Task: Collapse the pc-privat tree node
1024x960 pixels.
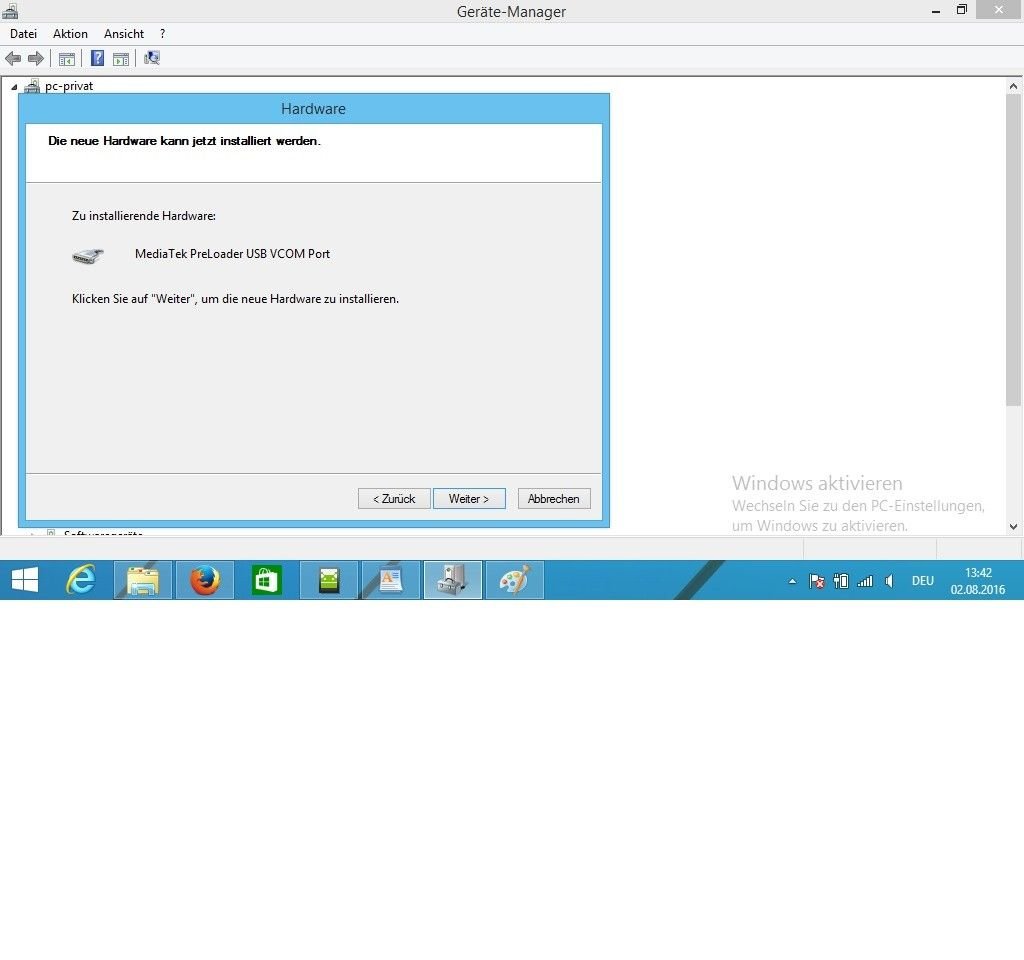Action: pos(14,87)
